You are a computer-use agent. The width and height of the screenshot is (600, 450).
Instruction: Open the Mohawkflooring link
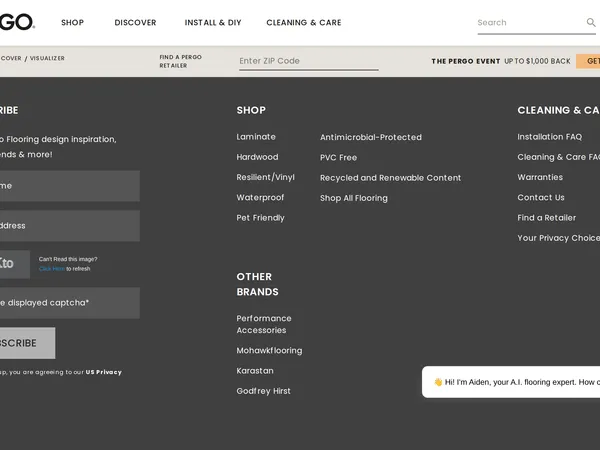[269, 351]
